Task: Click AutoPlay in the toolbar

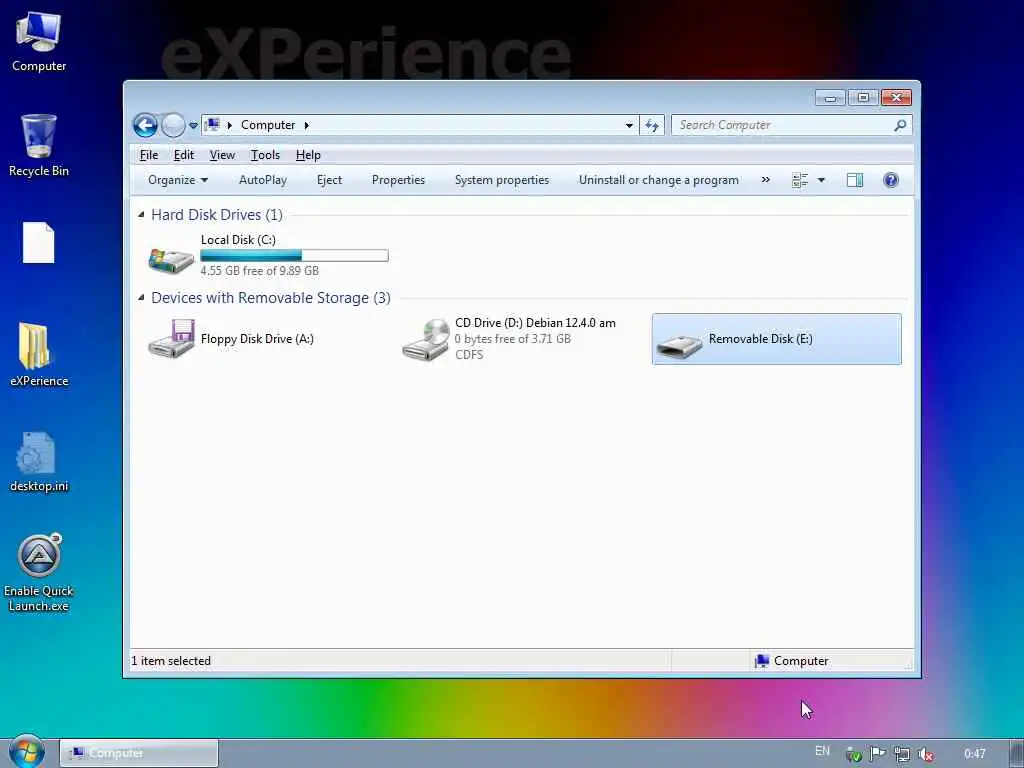Action: [263, 180]
